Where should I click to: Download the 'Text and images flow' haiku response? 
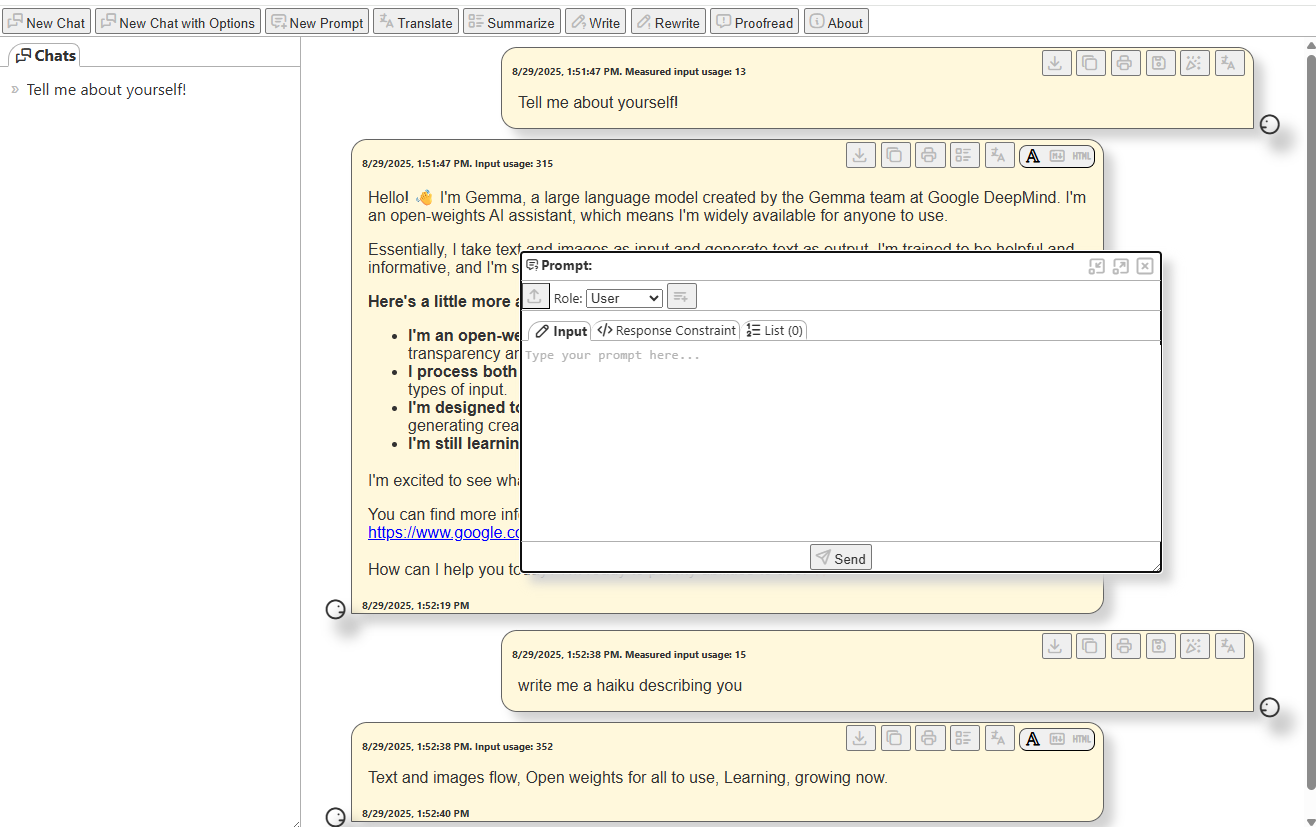tap(860, 738)
